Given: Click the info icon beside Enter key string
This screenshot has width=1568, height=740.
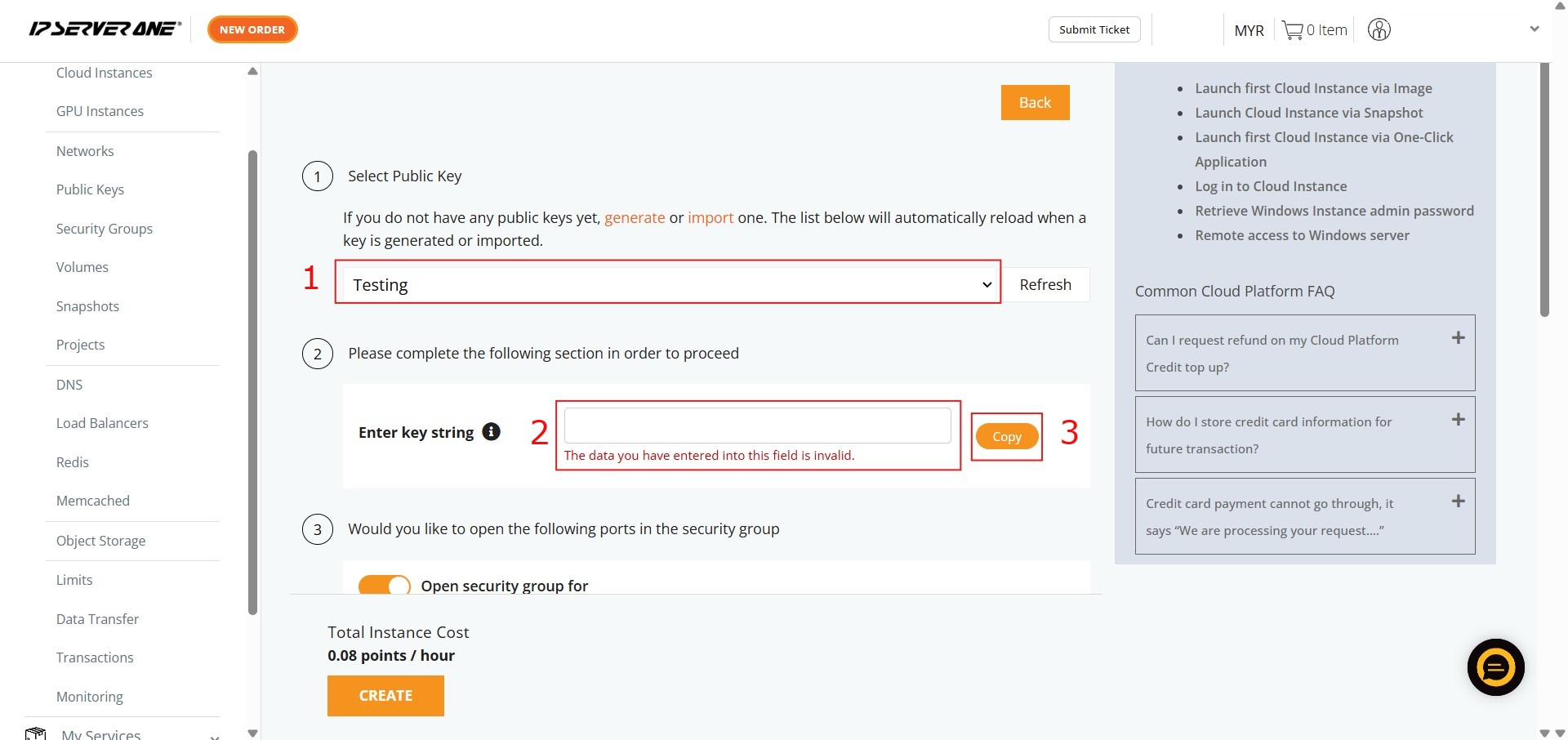Looking at the screenshot, I should pyautogui.click(x=491, y=432).
